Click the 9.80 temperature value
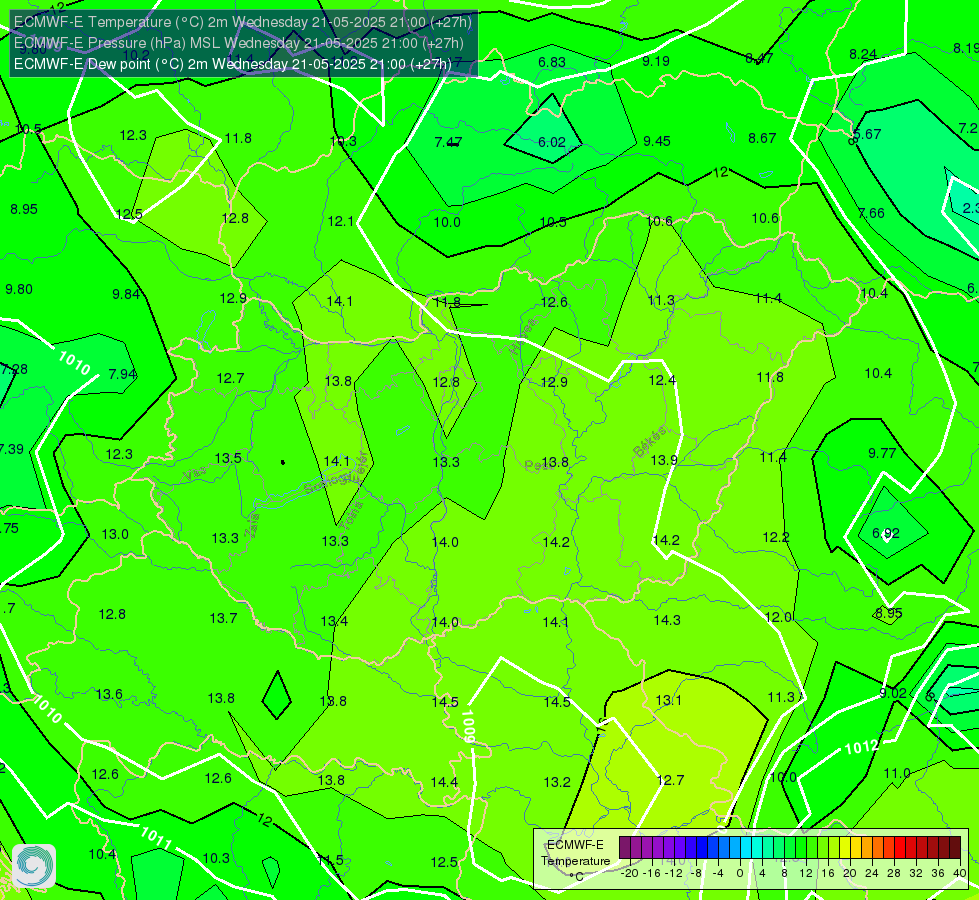The image size is (979, 900). [19, 290]
